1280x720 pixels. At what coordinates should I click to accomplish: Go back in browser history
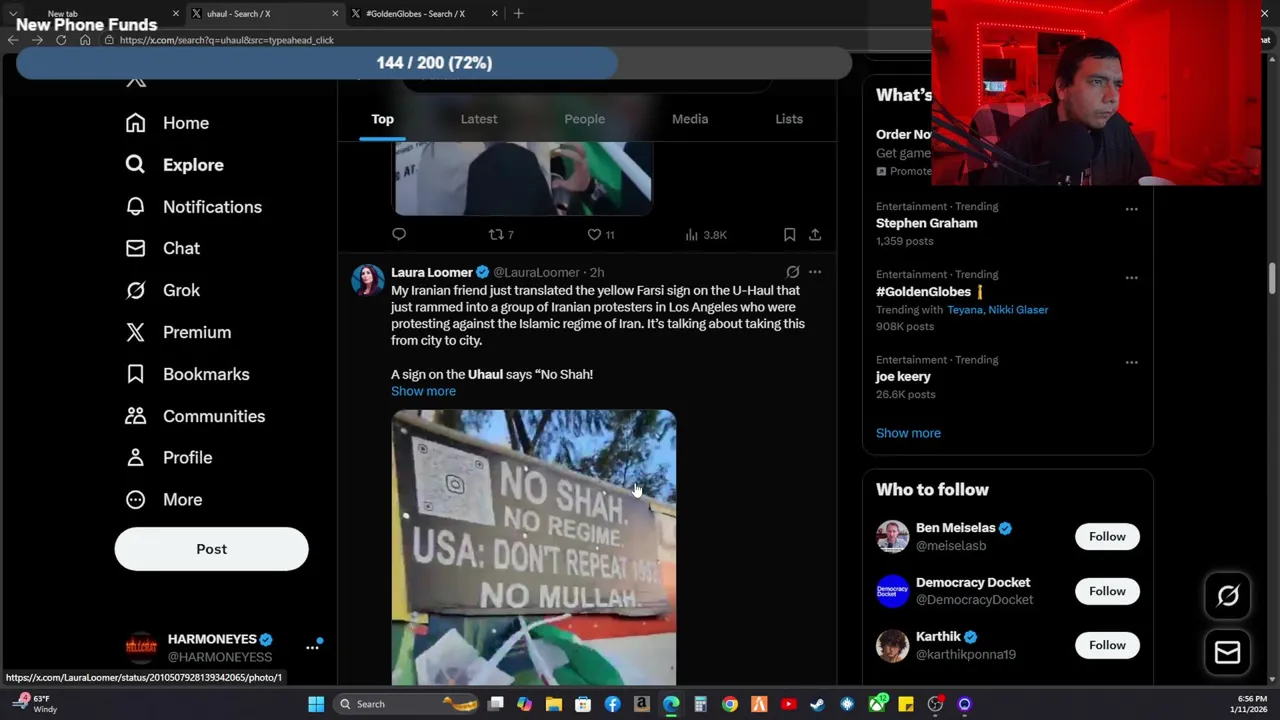(x=13, y=40)
